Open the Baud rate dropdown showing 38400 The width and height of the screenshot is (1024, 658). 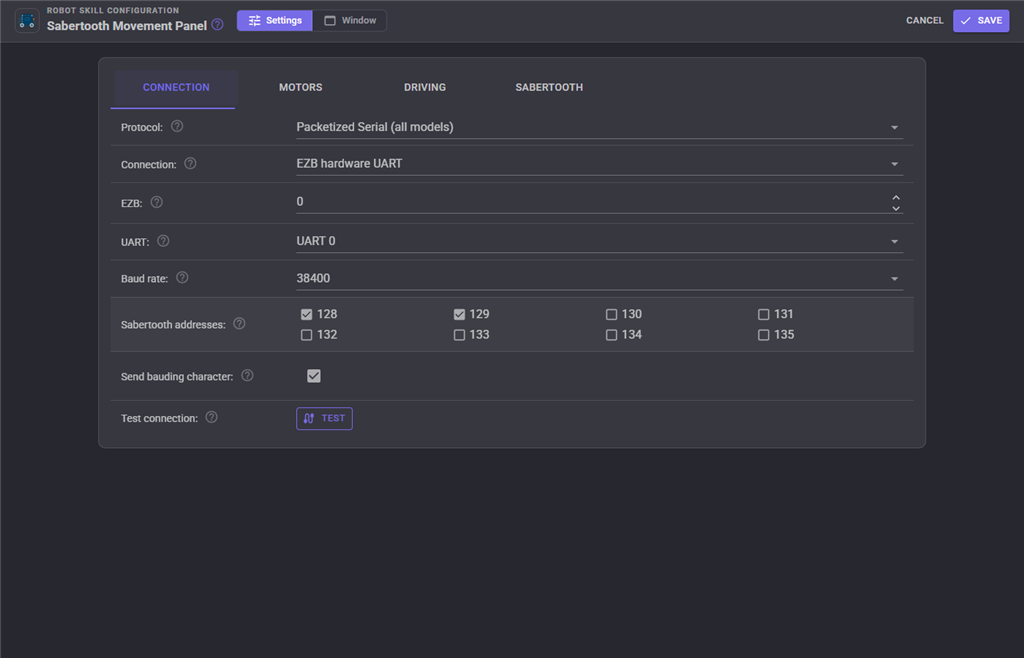[600, 279]
